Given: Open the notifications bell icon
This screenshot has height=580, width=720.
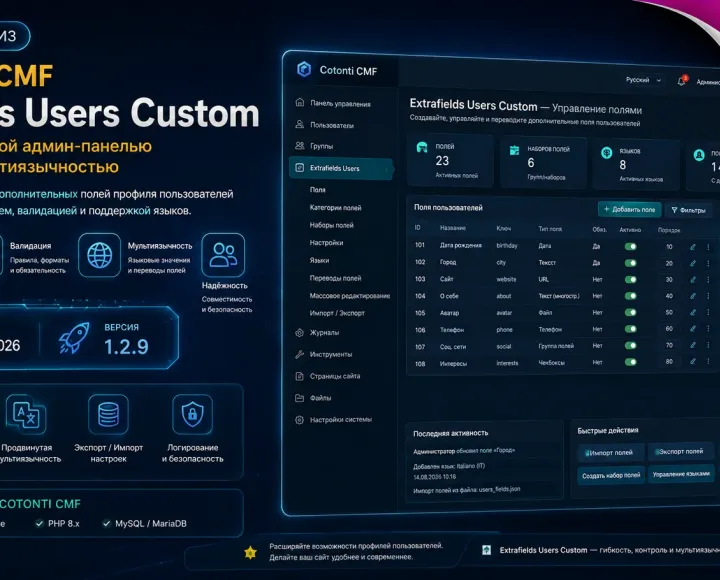Looking at the screenshot, I should pyautogui.click(x=681, y=81).
